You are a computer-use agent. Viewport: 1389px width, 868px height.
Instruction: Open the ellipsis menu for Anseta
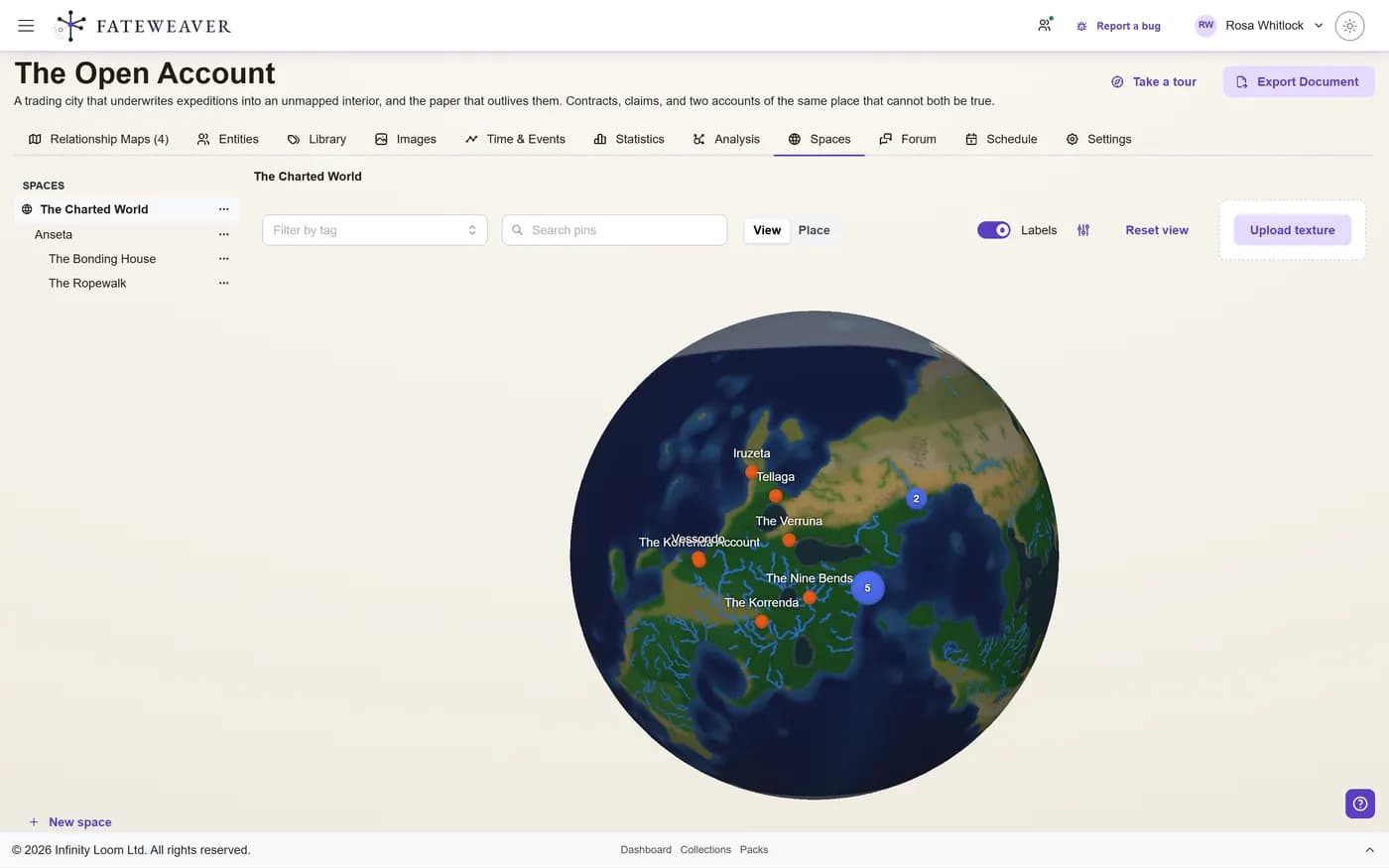tap(224, 234)
